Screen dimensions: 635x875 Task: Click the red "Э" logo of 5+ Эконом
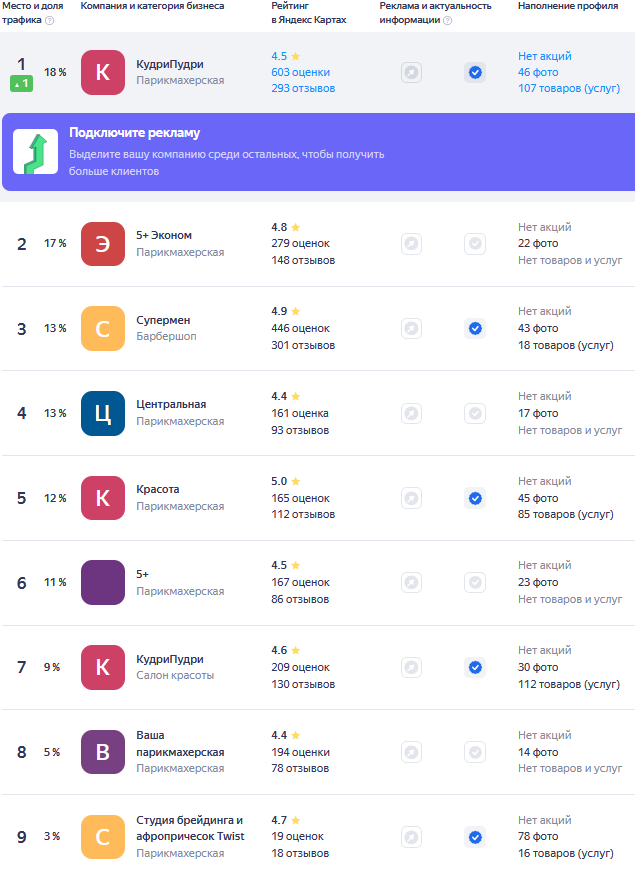click(103, 243)
